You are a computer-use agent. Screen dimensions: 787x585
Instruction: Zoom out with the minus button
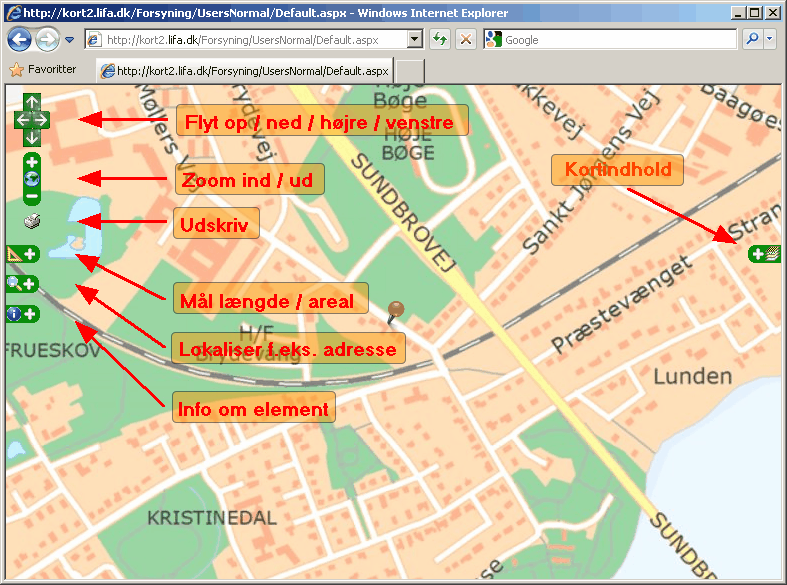click(x=32, y=197)
